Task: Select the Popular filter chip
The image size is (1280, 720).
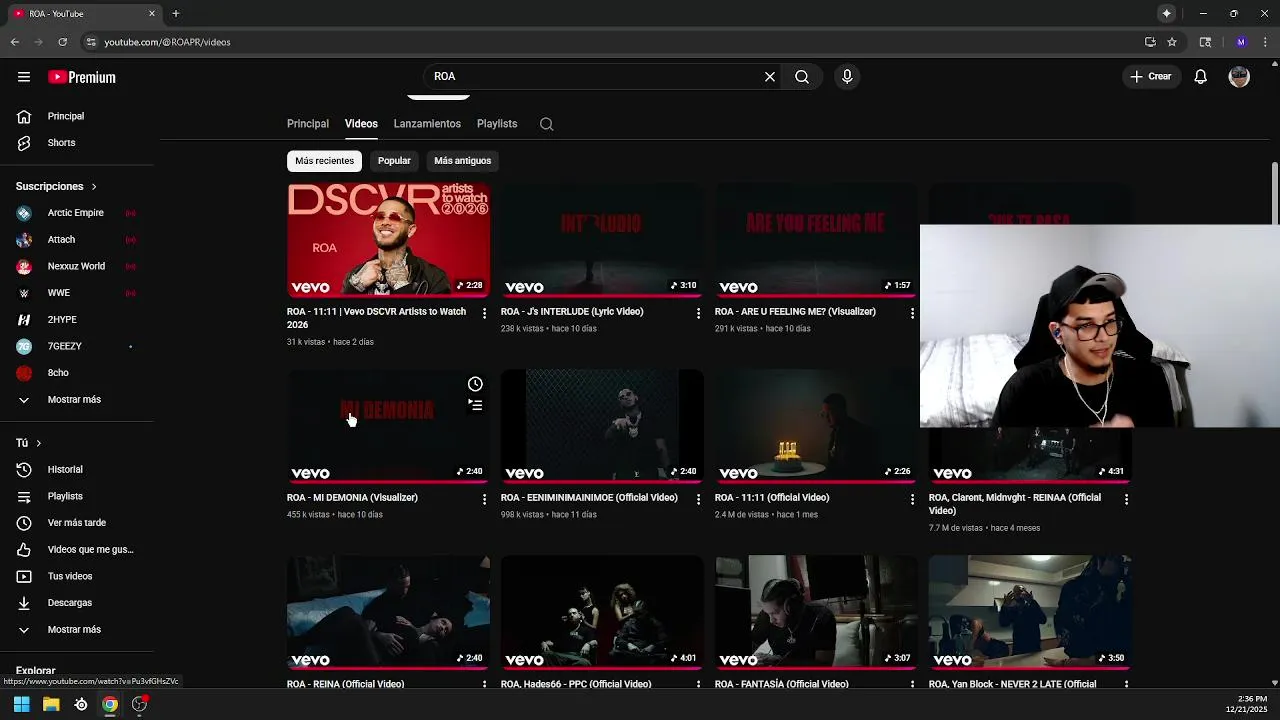Action: [394, 160]
